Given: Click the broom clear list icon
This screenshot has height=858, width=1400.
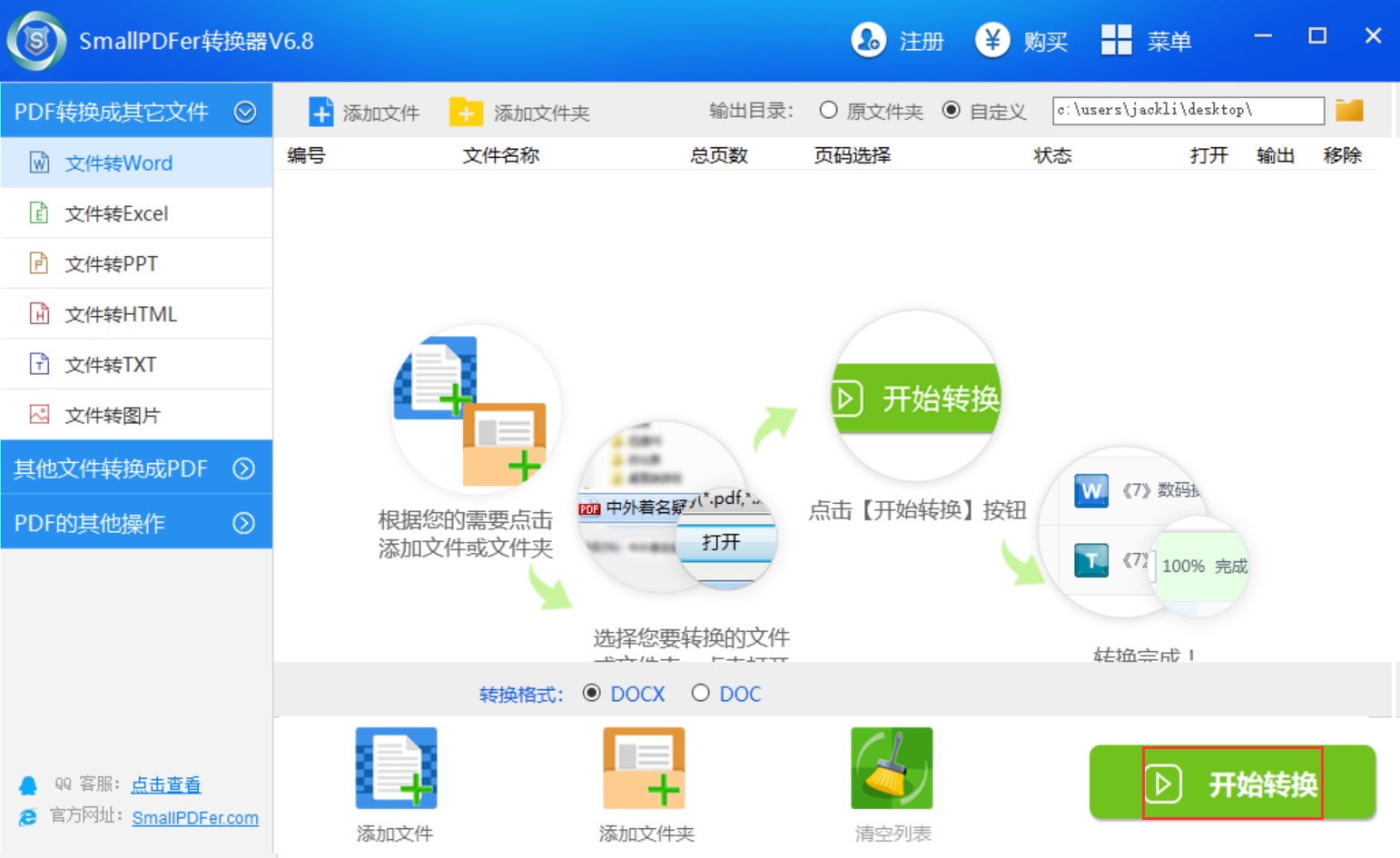Looking at the screenshot, I should tap(892, 768).
